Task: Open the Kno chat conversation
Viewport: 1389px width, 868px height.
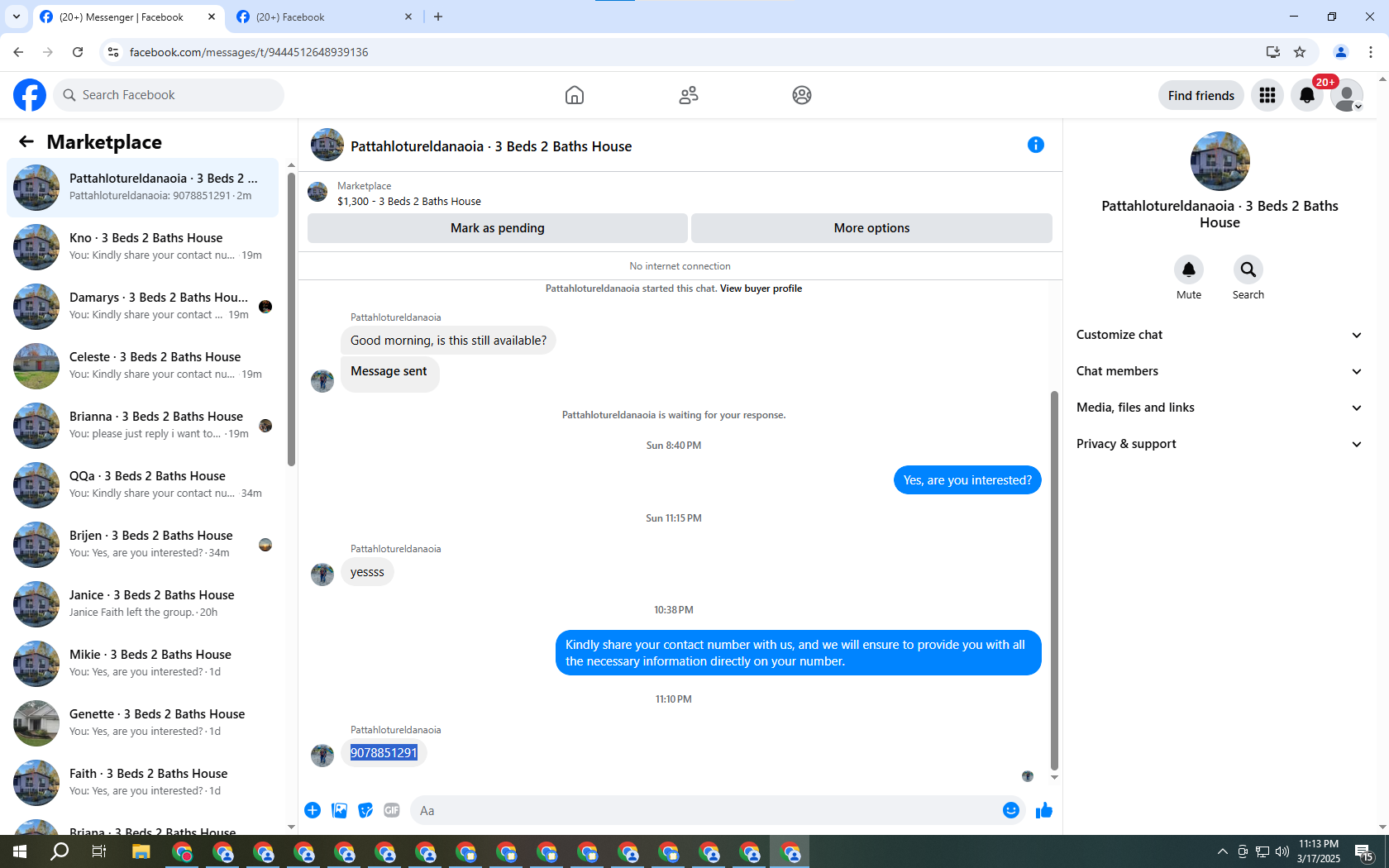Action: pyautogui.click(x=143, y=247)
